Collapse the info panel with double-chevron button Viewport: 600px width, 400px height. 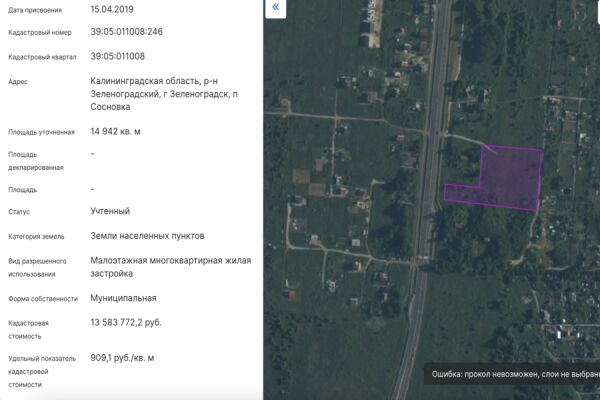(276, 9)
